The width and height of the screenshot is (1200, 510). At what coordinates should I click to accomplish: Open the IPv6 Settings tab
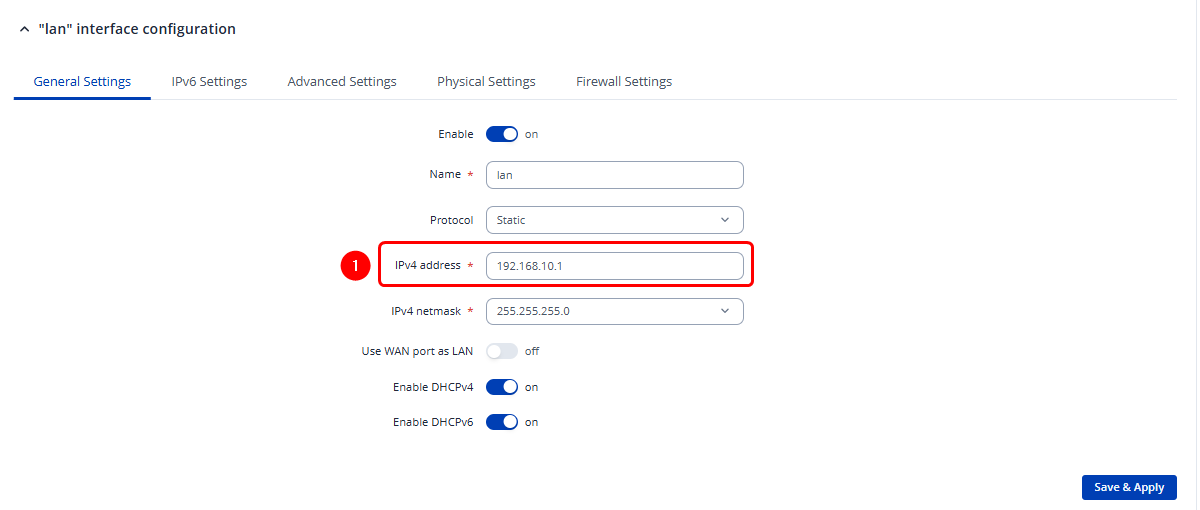209,82
